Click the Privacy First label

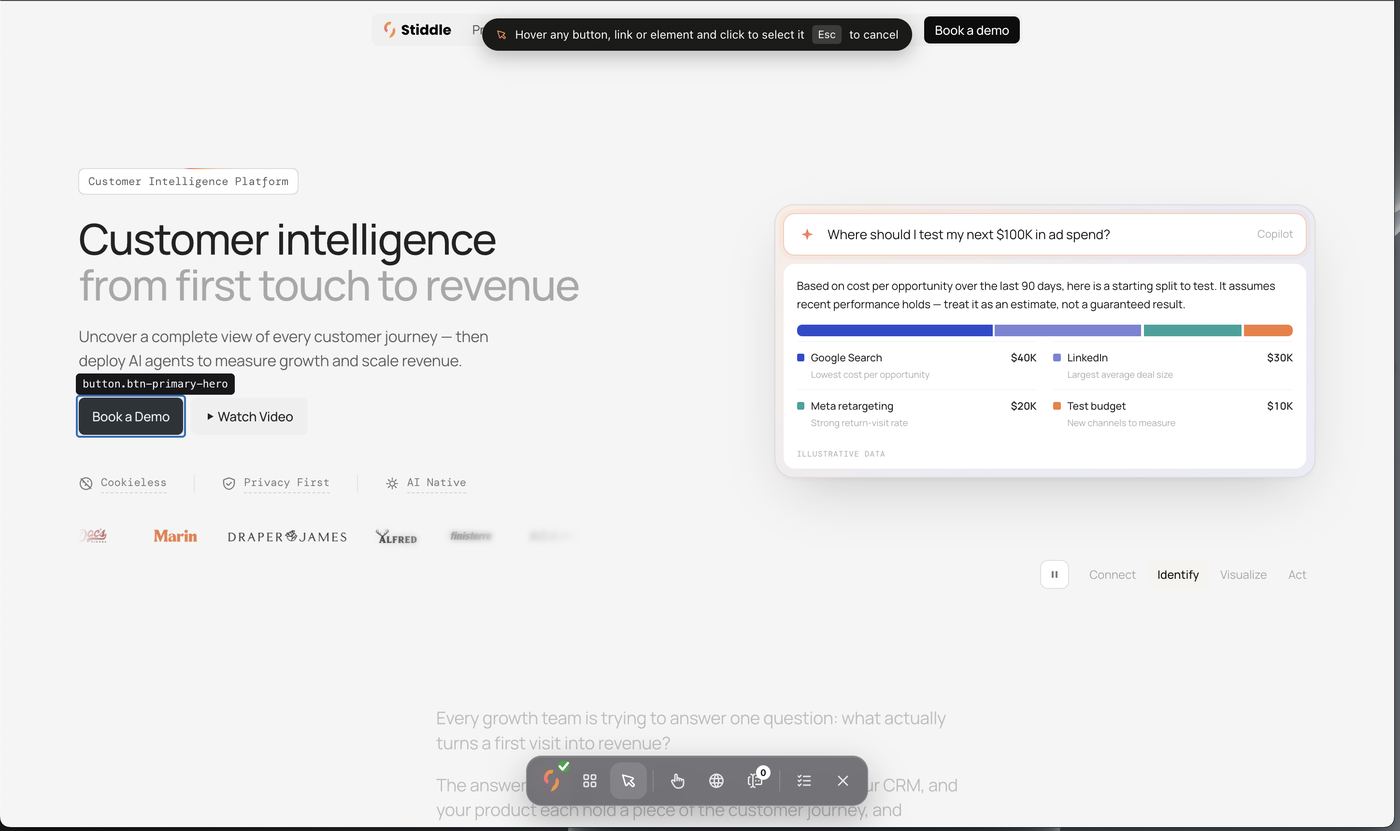click(x=286, y=483)
